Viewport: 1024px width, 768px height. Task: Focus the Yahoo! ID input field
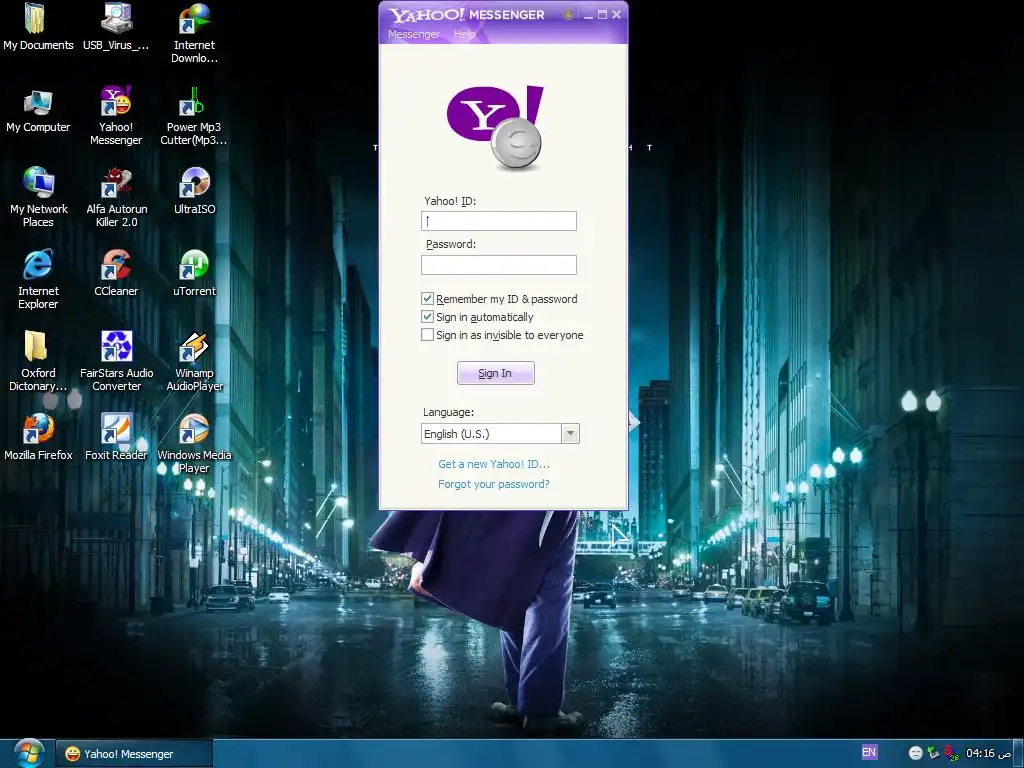pos(499,221)
